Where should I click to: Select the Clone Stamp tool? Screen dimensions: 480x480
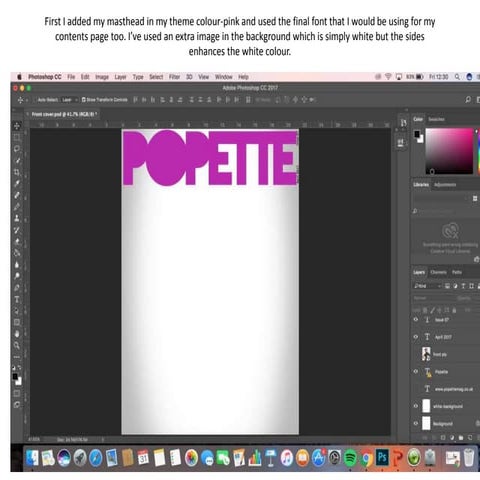pyautogui.click(x=17, y=218)
